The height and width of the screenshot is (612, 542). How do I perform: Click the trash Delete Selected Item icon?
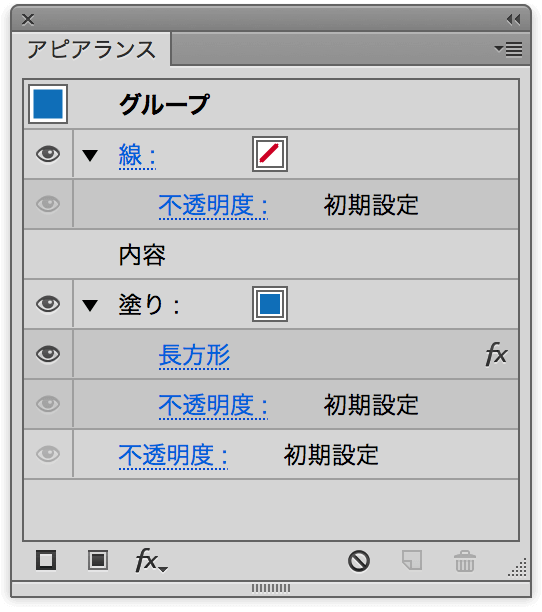[465, 561]
